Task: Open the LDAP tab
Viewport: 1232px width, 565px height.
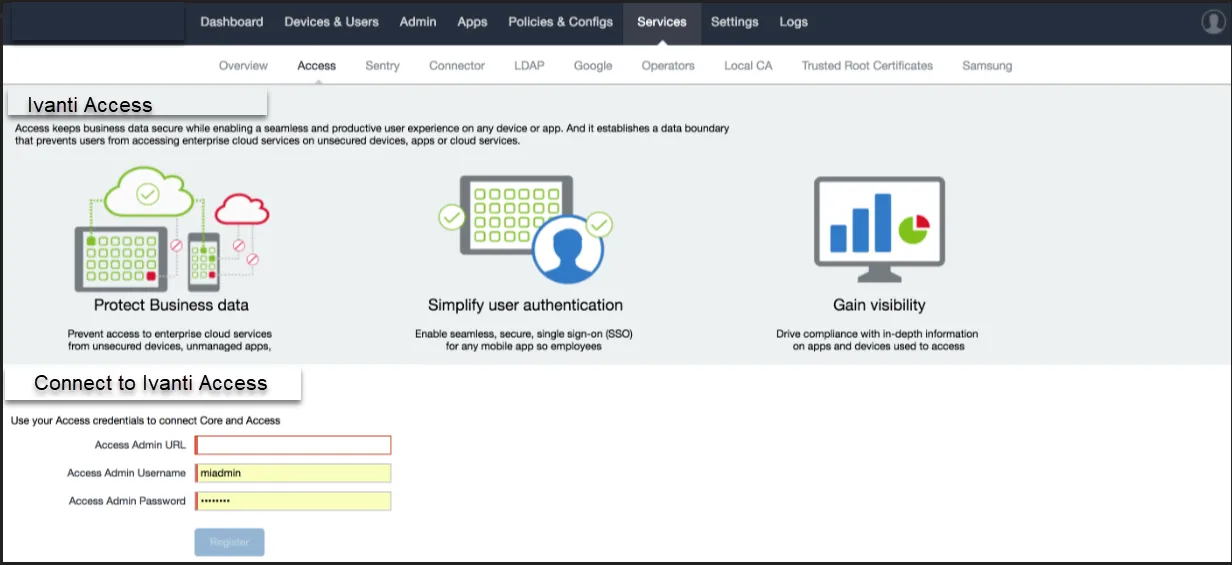Action: pos(529,66)
